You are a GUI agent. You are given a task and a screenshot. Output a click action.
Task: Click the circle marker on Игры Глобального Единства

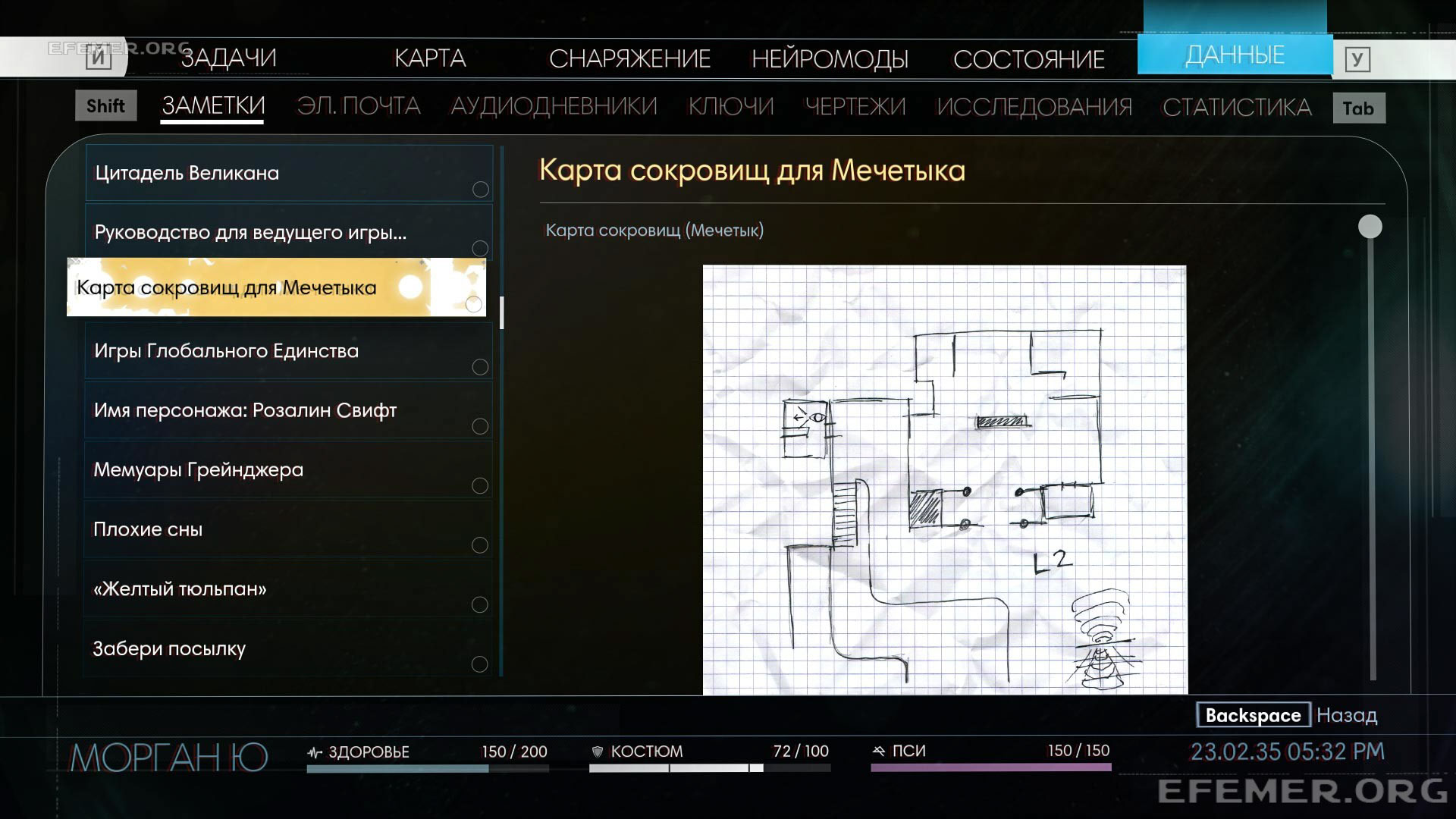(x=480, y=367)
